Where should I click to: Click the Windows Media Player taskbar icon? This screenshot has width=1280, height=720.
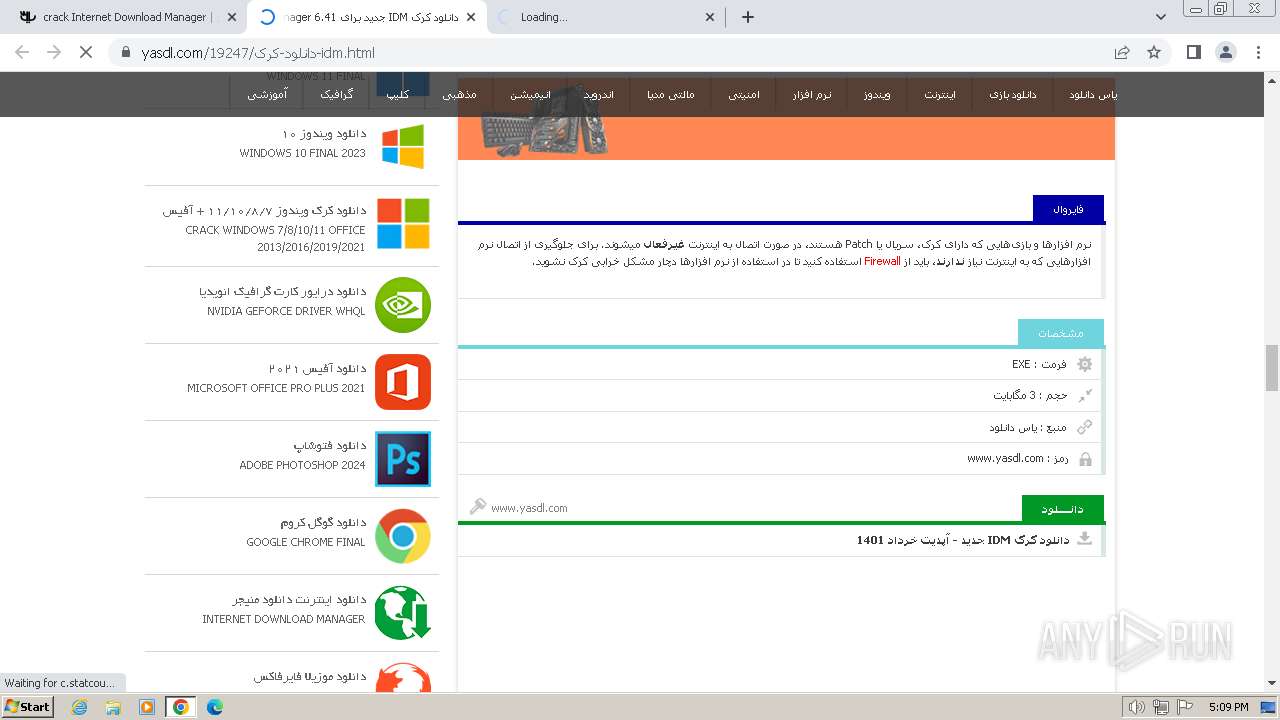147,707
